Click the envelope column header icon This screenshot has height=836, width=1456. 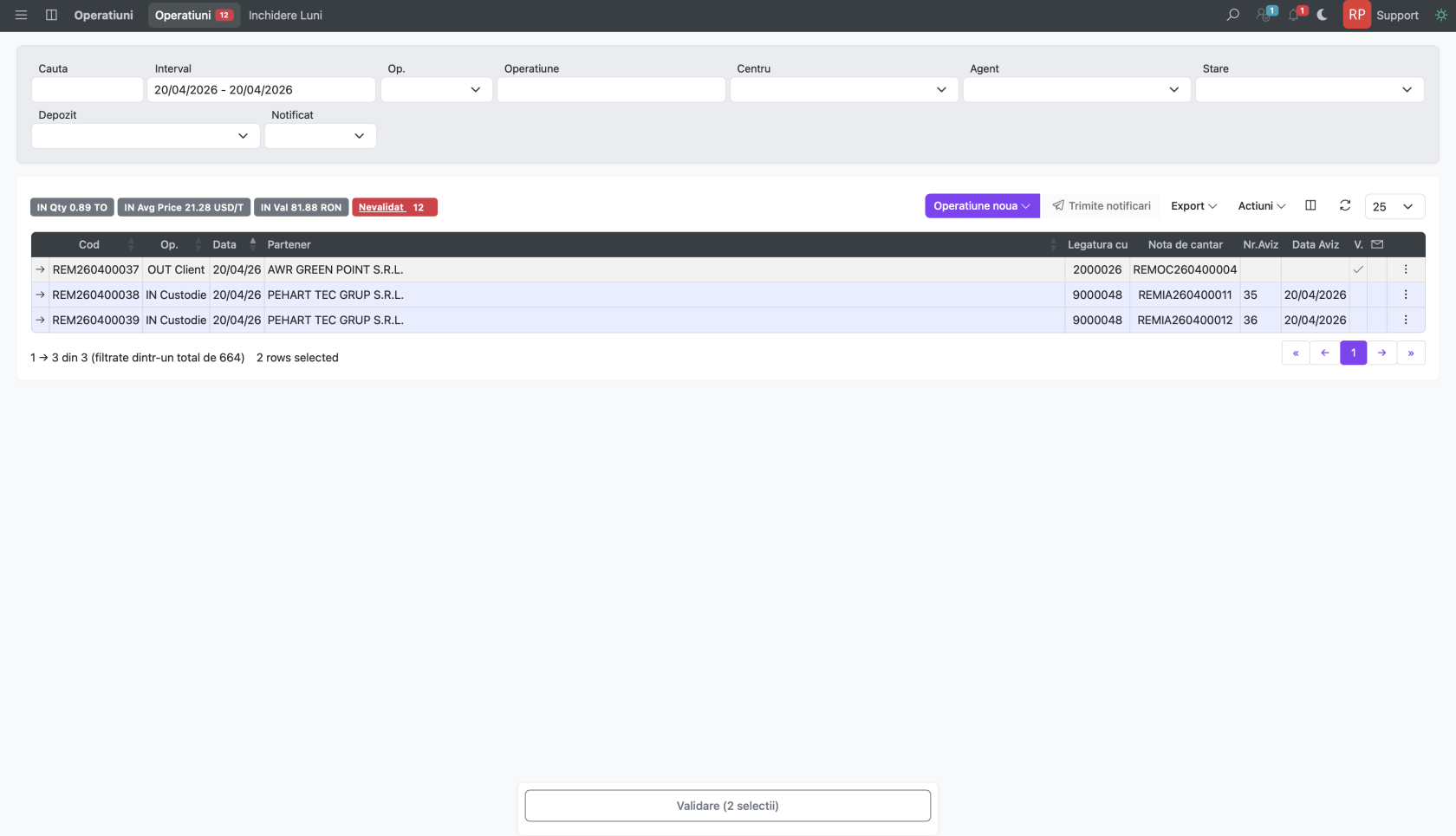1377,244
